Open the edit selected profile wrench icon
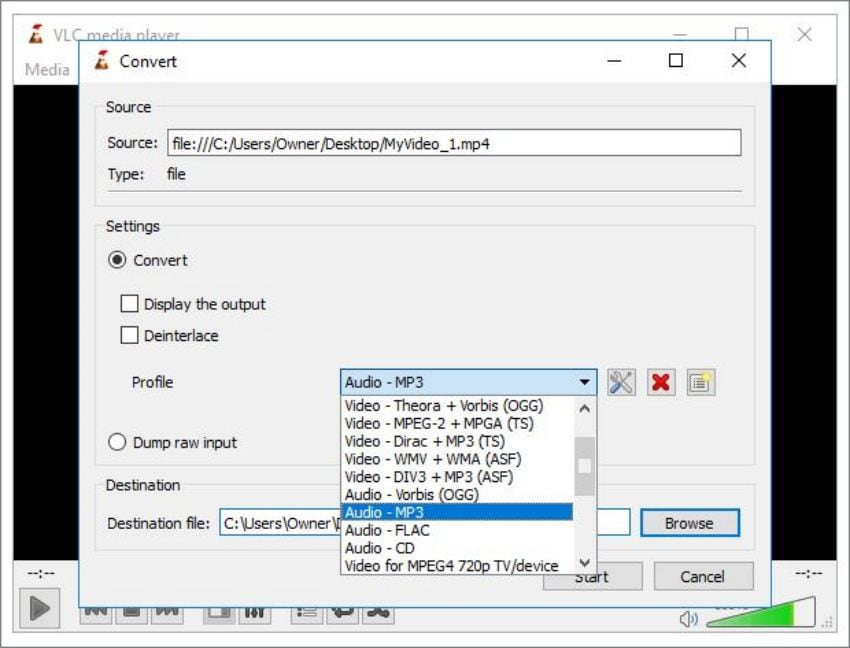850x648 pixels. (x=621, y=382)
